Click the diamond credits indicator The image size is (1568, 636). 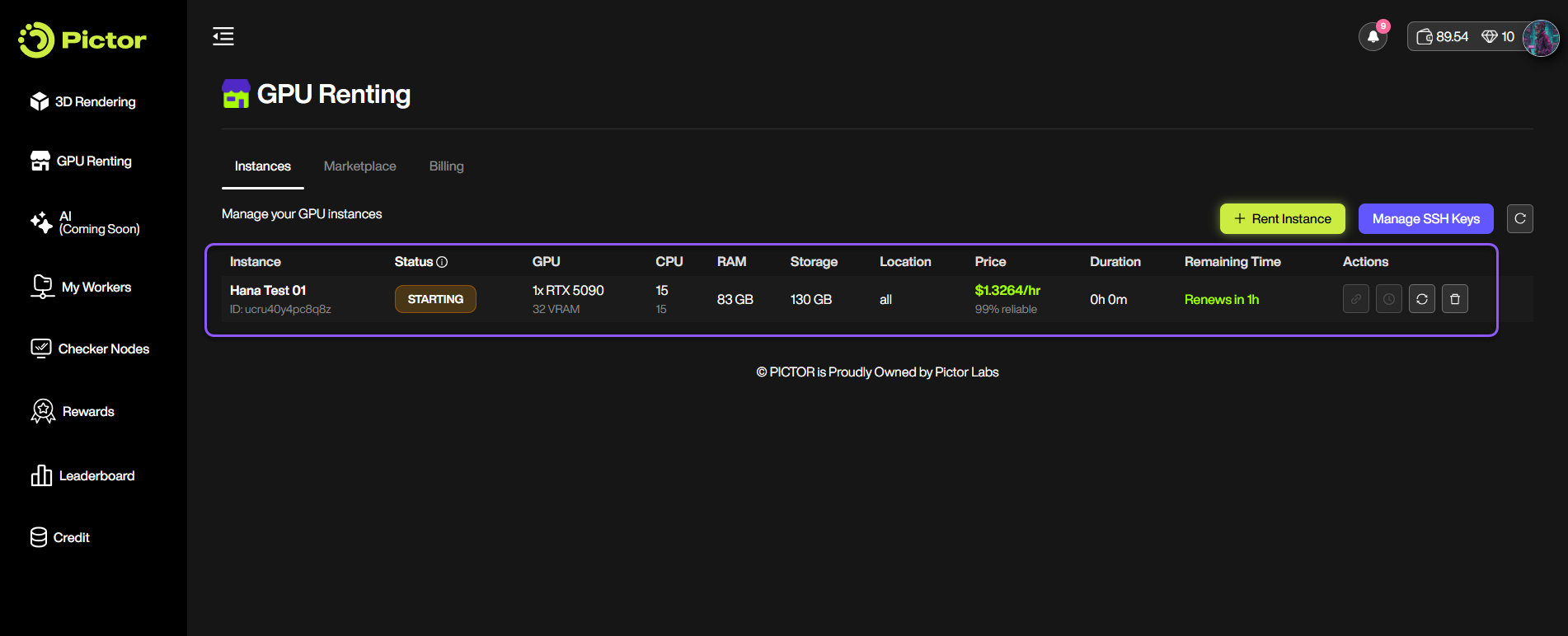click(x=1498, y=37)
